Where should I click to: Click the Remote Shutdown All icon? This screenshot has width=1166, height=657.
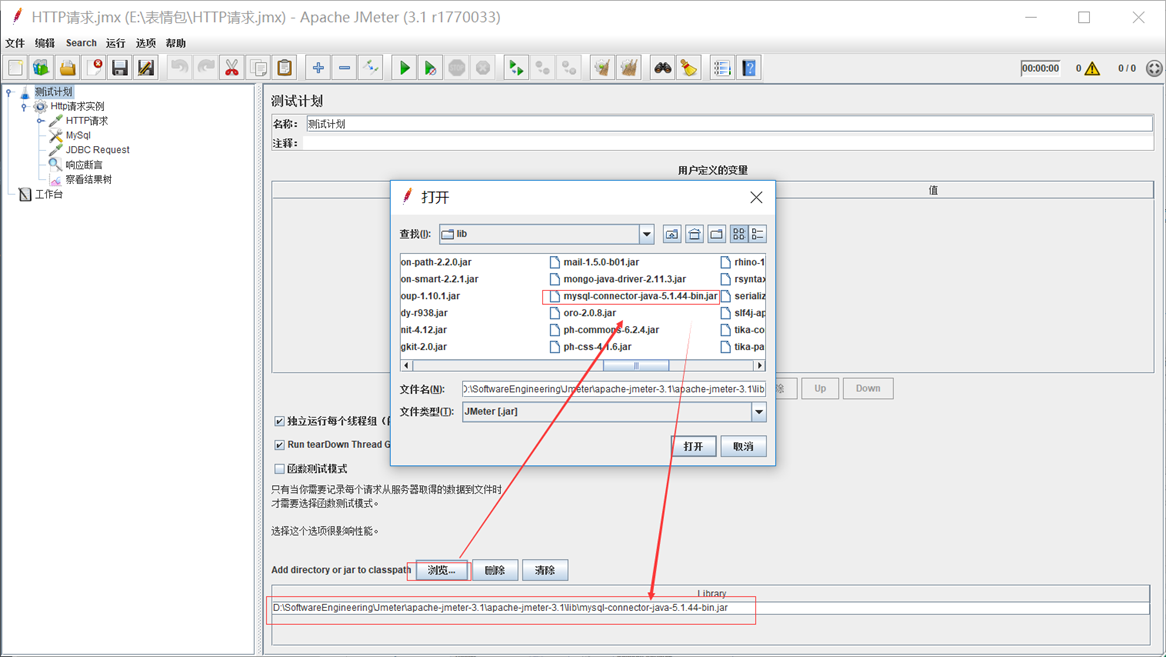point(569,68)
